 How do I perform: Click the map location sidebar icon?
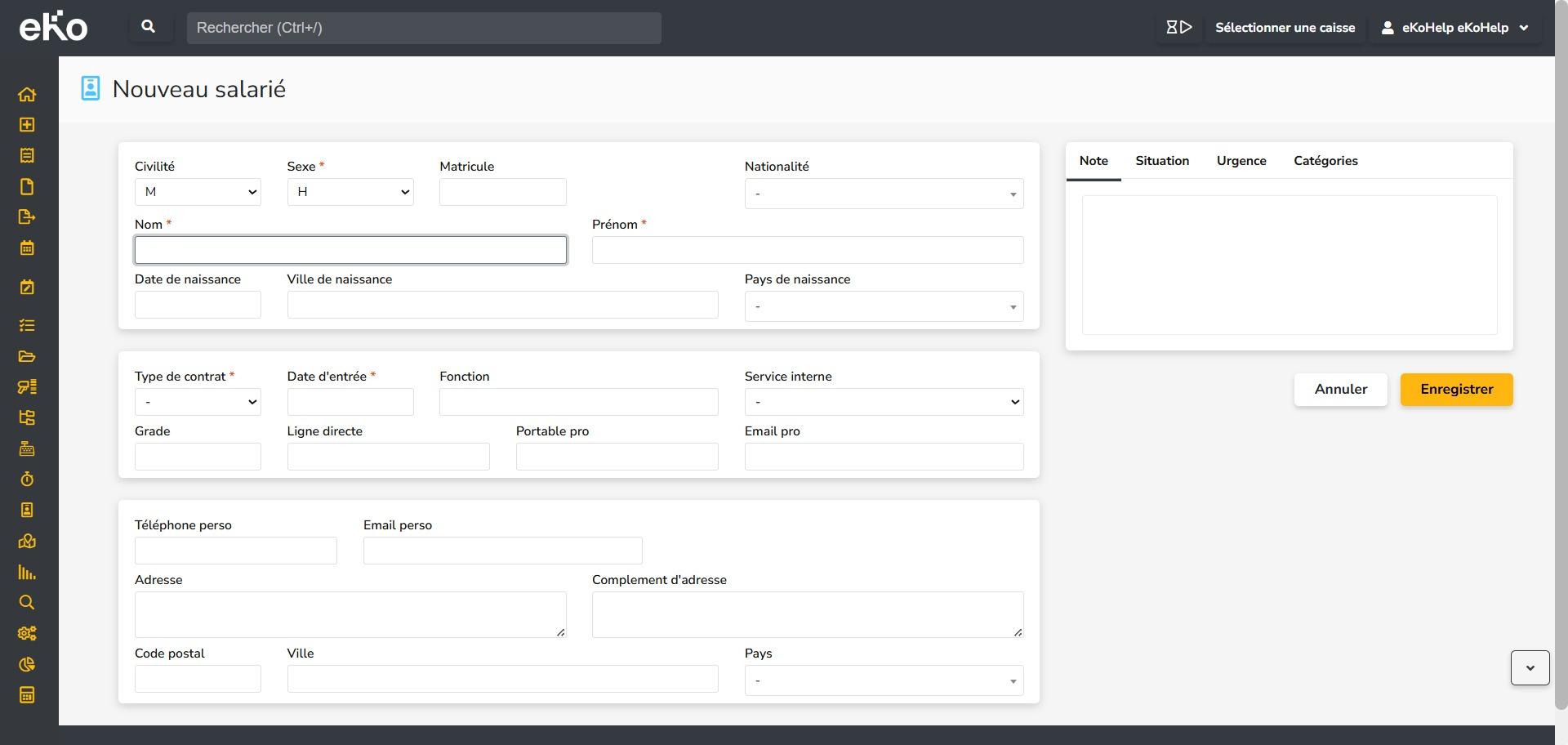pyautogui.click(x=27, y=541)
